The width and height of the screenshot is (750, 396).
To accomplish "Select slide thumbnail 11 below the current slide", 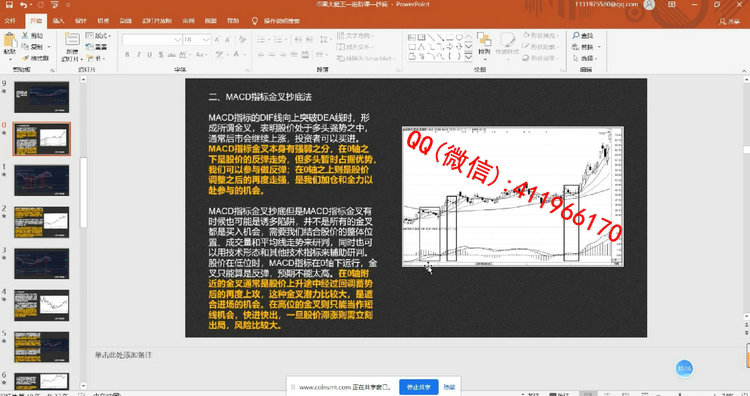I will click(x=42, y=180).
